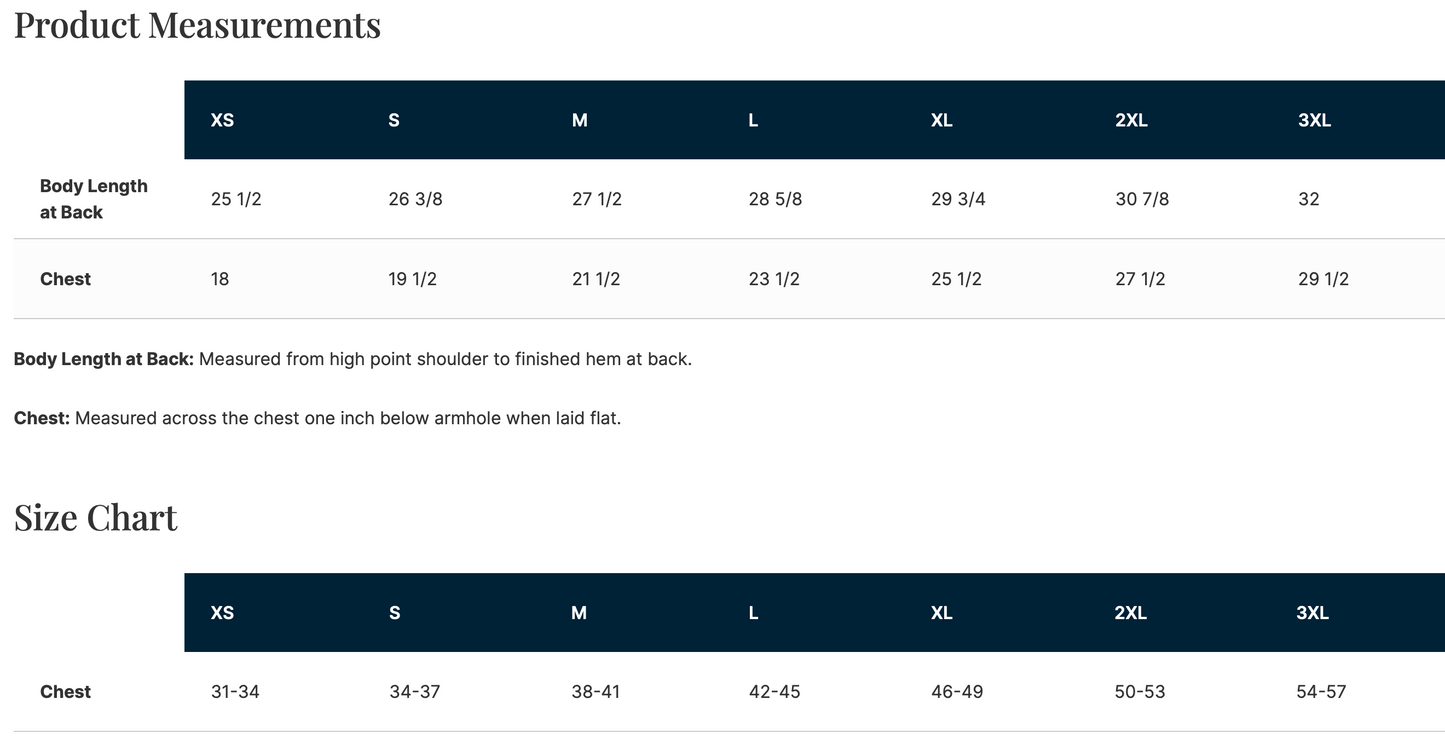Click the Chest row label in Product Measurements
1445x739 pixels.
coord(65,279)
